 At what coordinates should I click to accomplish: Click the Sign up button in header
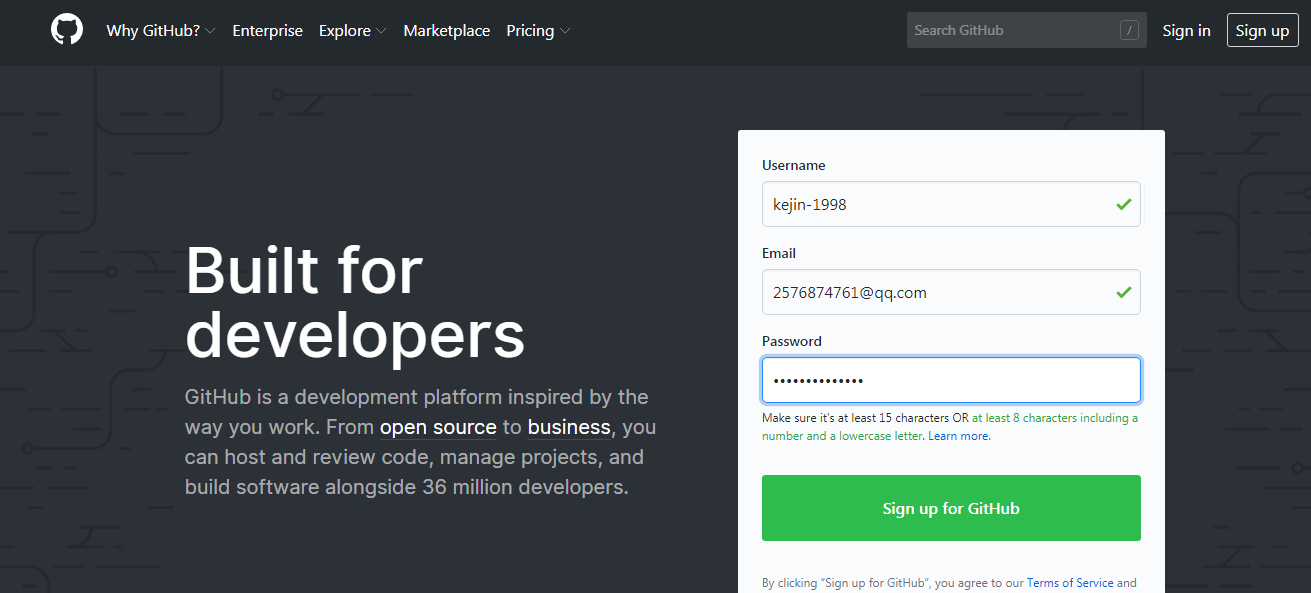(x=1262, y=31)
